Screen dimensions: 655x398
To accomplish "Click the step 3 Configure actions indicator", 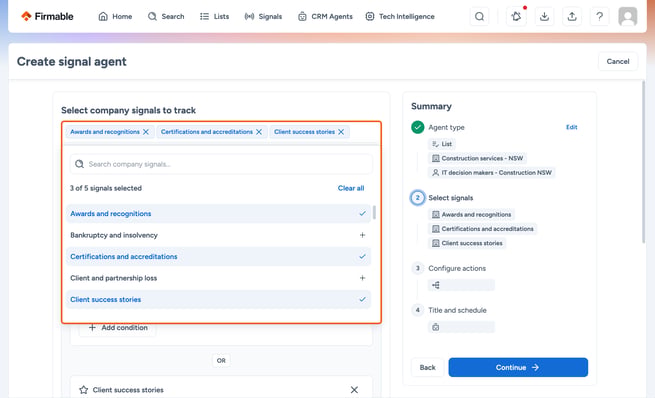I will coord(417,268).
